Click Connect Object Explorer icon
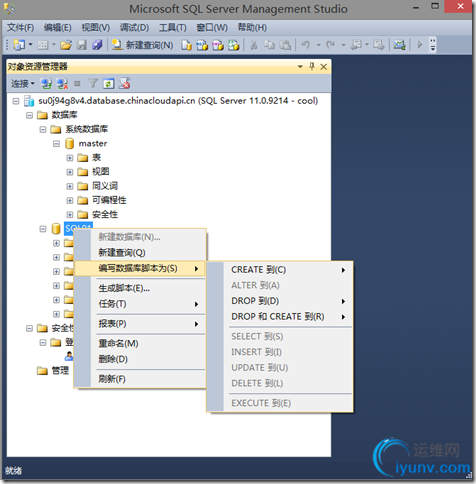Viewport: 476px width, 484px height. [x=46, y=84]
